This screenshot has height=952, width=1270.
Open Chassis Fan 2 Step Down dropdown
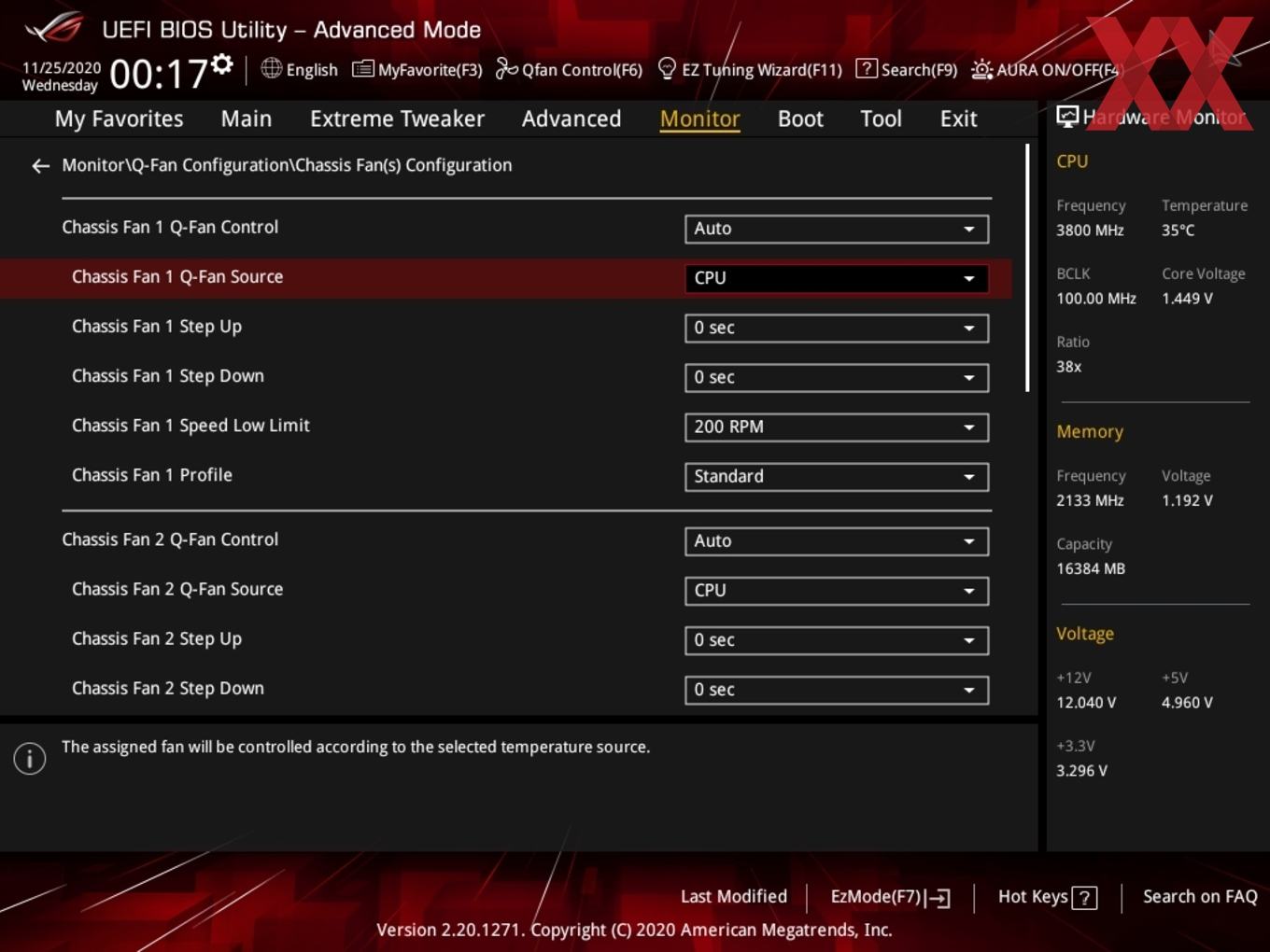coord(837,690)
